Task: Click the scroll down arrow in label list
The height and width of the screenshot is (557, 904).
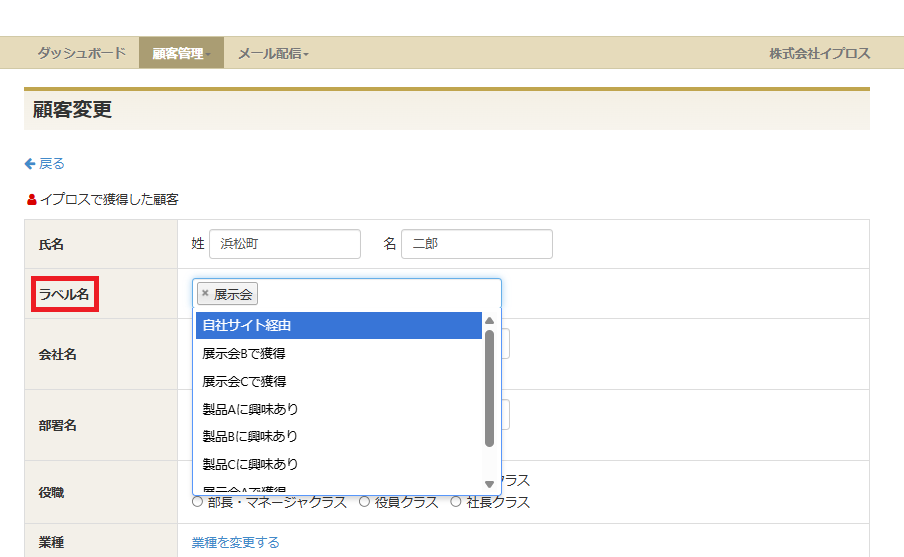Action: 489,484
